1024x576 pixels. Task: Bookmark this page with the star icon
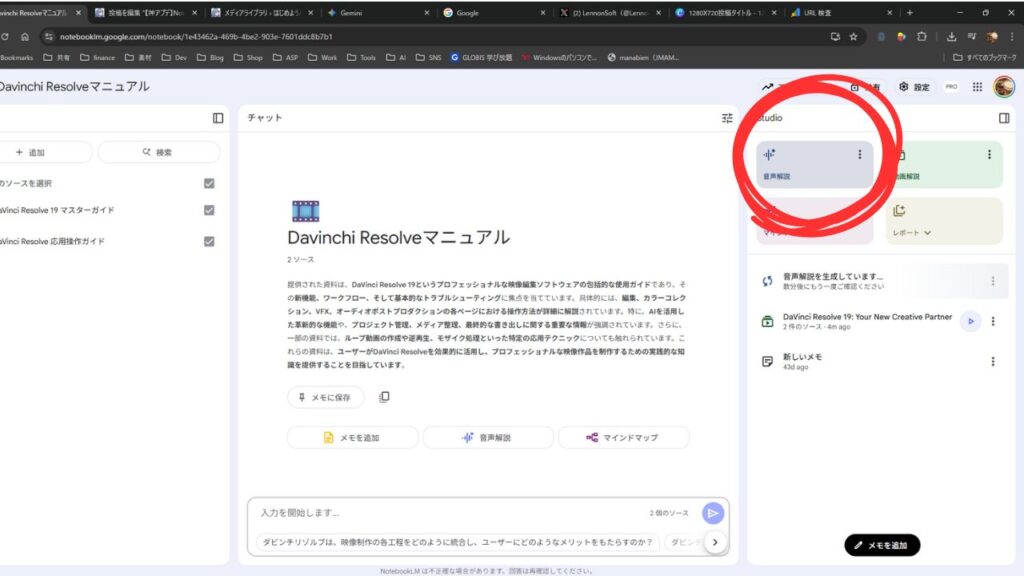(x=854, y=37)
